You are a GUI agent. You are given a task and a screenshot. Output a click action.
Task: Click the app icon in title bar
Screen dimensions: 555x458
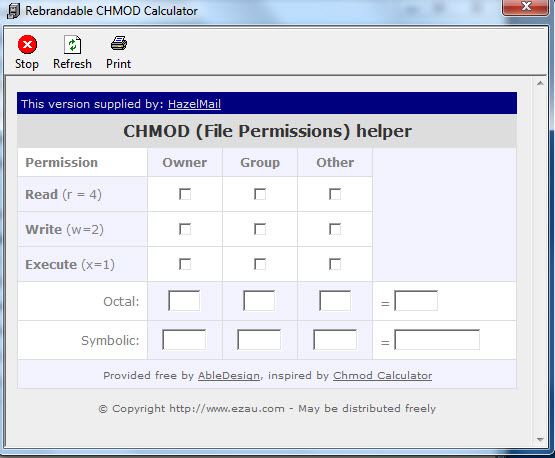click(13, 11)
